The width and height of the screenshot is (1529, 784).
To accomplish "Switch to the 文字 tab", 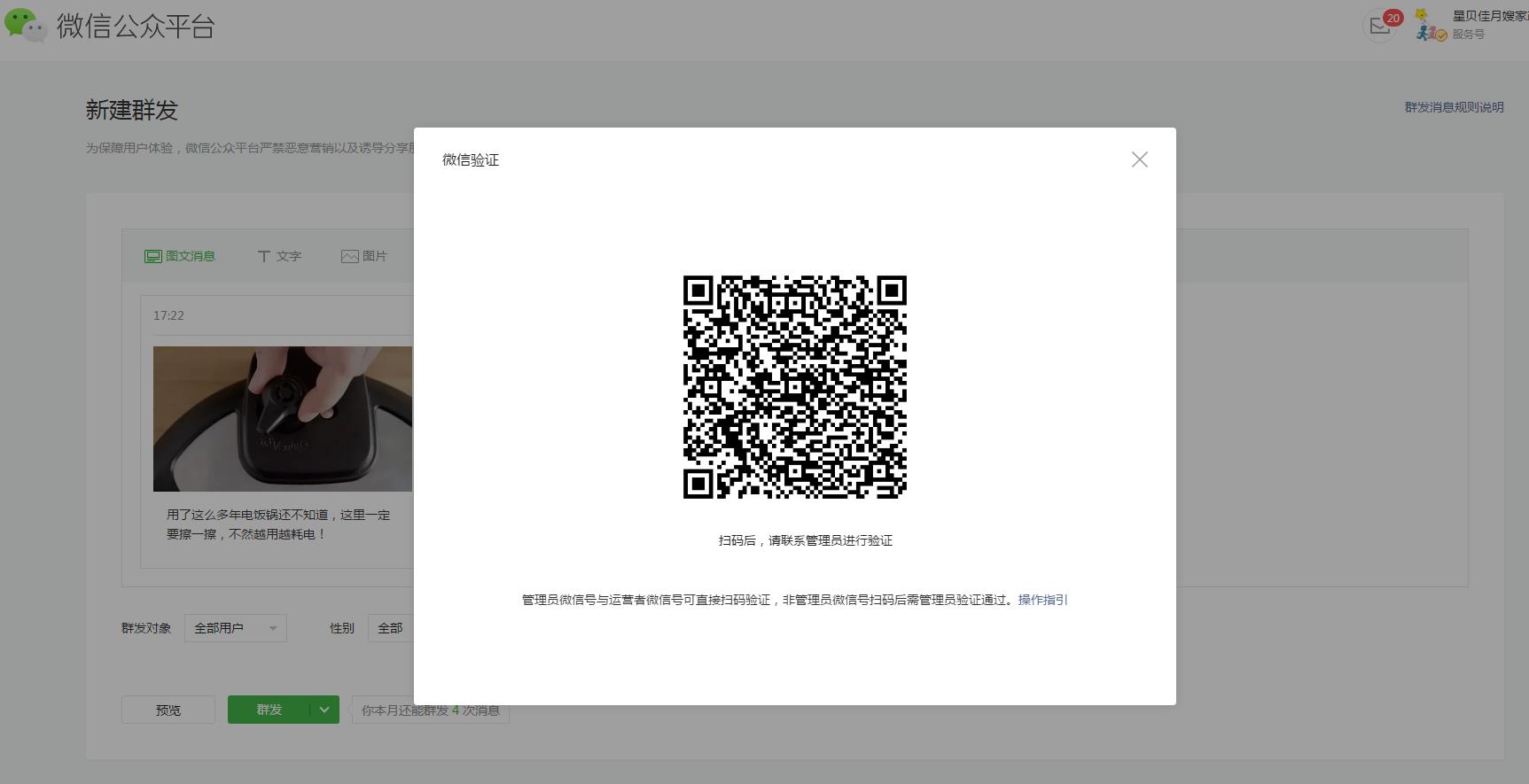I will [x=279, y=256].
